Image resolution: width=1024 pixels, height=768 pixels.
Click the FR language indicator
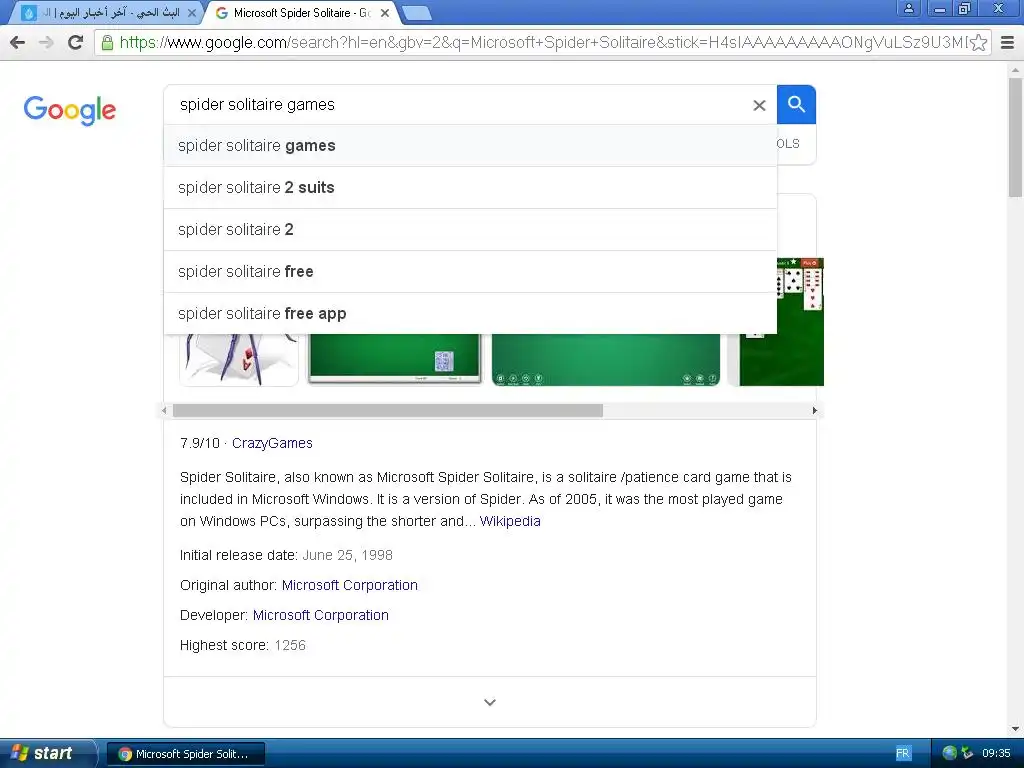(903, 754)
